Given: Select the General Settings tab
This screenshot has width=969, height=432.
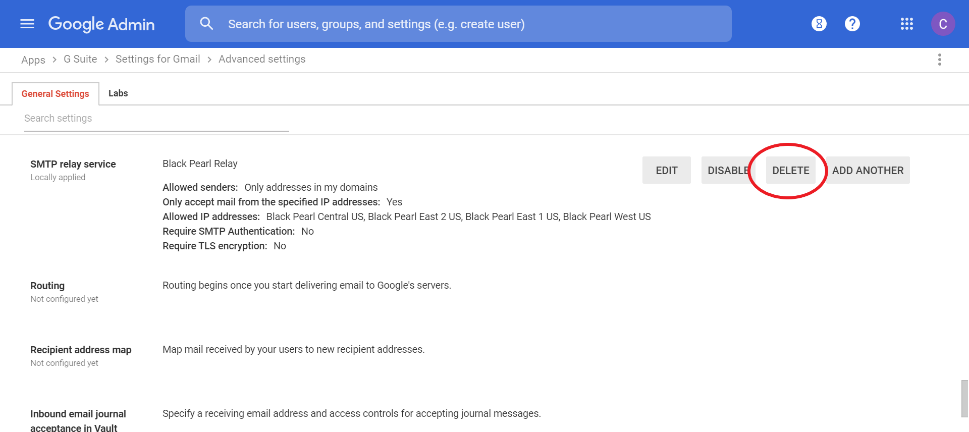Looking at the screenshot, I should 56,93.
